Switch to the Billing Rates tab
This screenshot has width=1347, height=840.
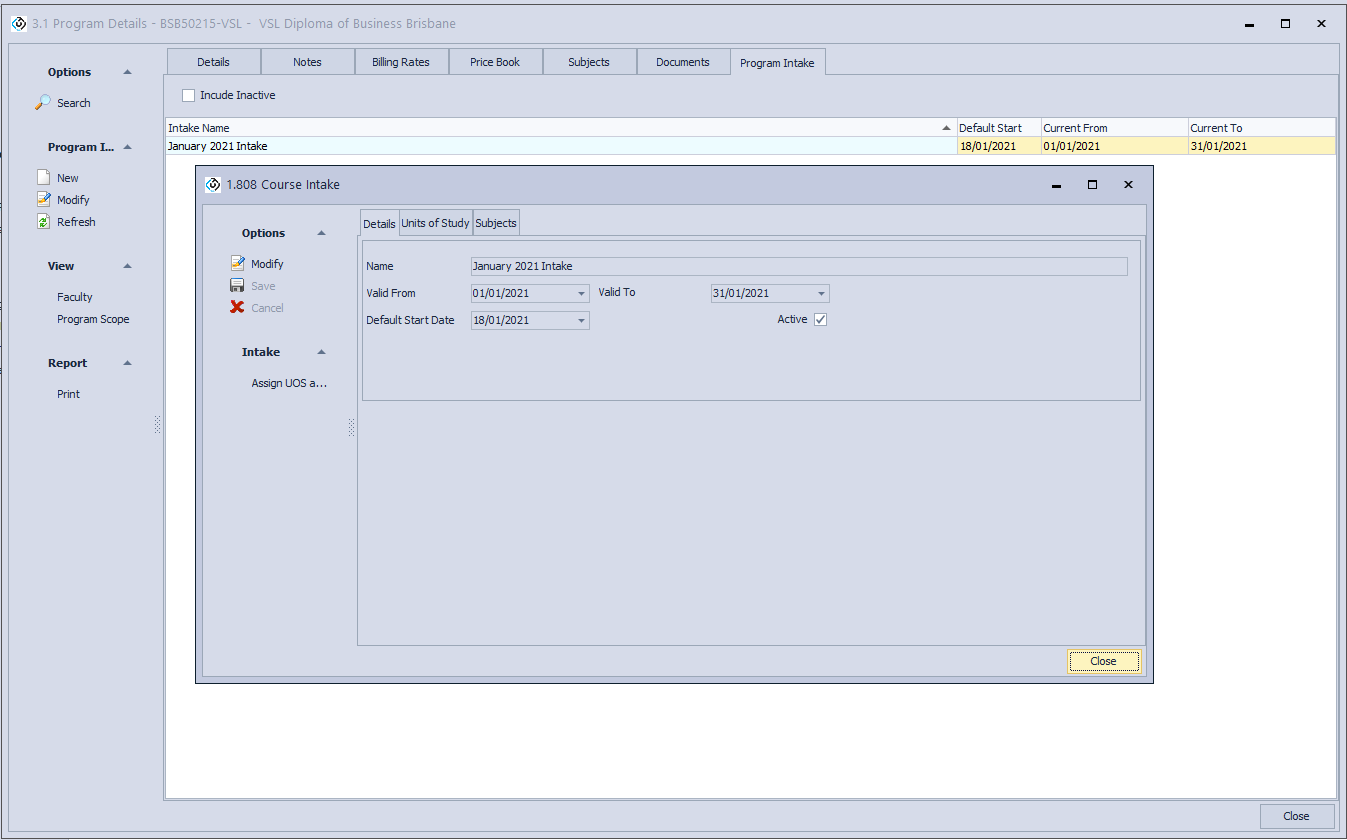click(x=401, y=62)
